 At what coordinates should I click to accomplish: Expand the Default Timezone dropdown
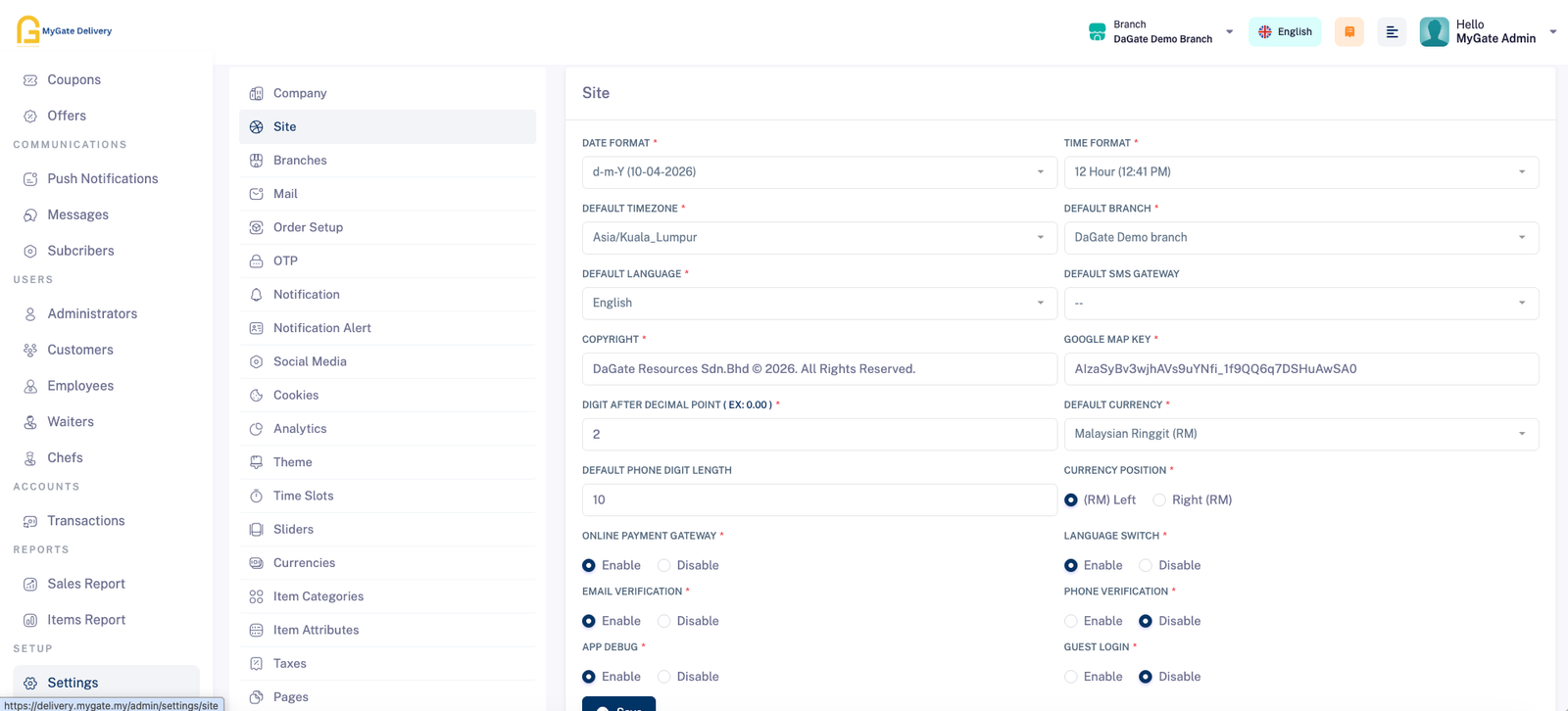818,238
